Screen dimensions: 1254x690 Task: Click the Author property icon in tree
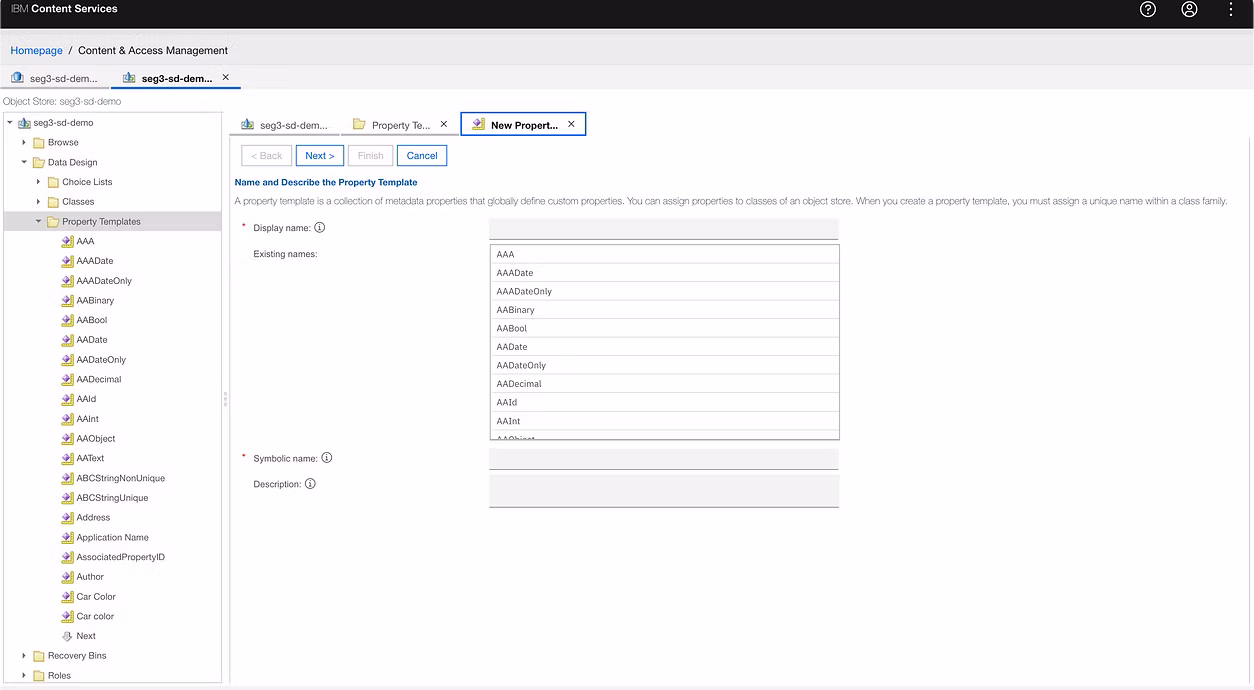(67, 577)
